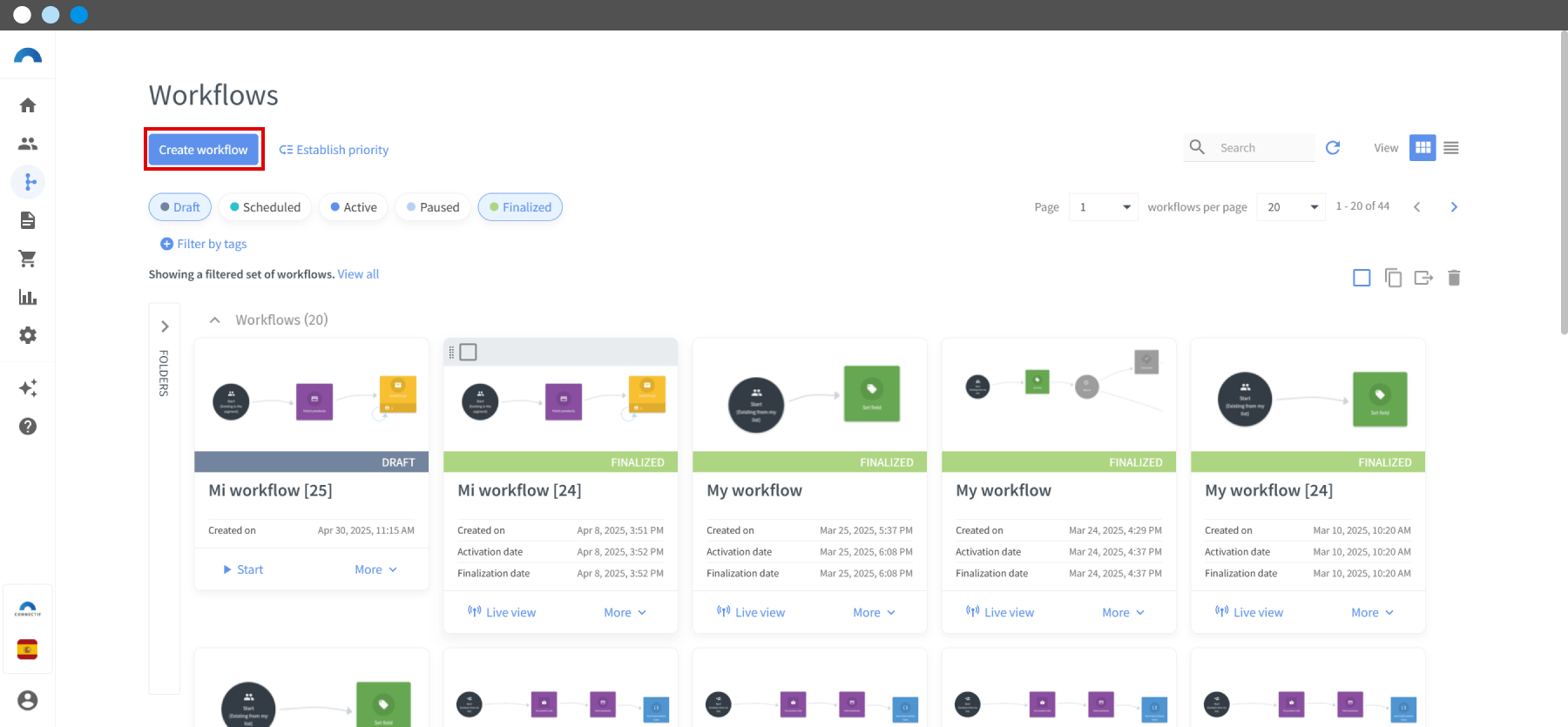Open the Workflows branch icon in sidebar
Viewport: 1568px width, 727px height.
28,182
